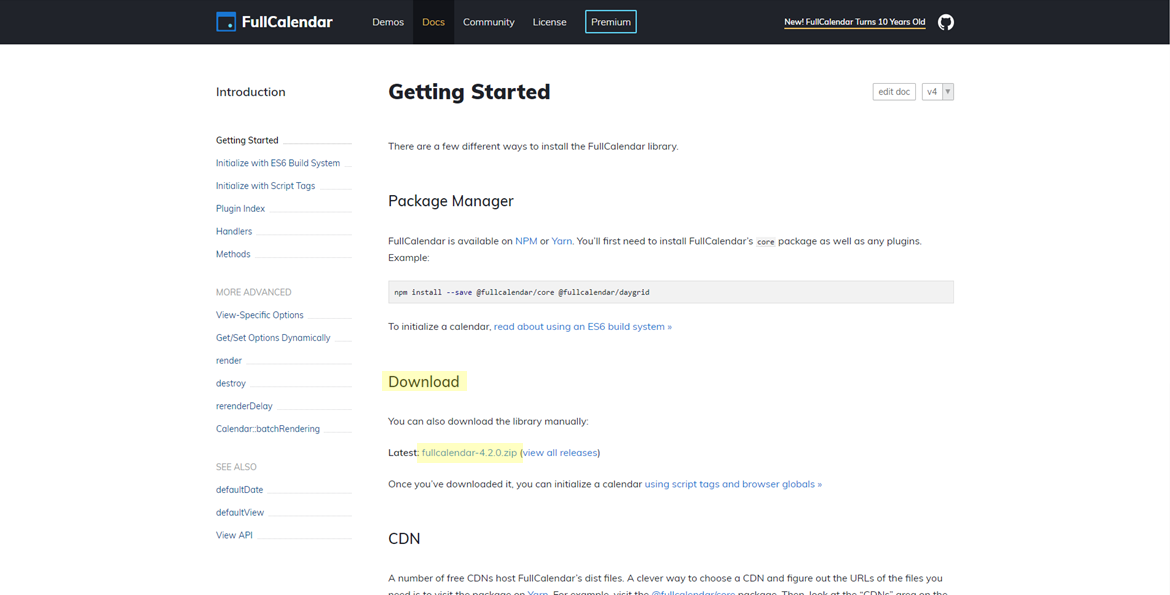Open the render docs link
The height and width of the screenshot is (595, 1170).
(229, 361)
